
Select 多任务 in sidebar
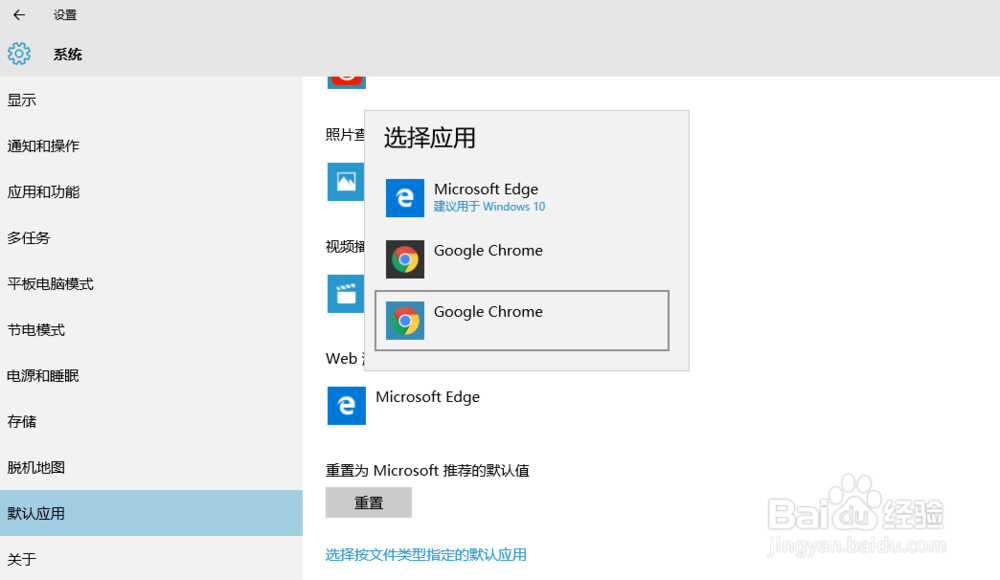pos(151,238)
